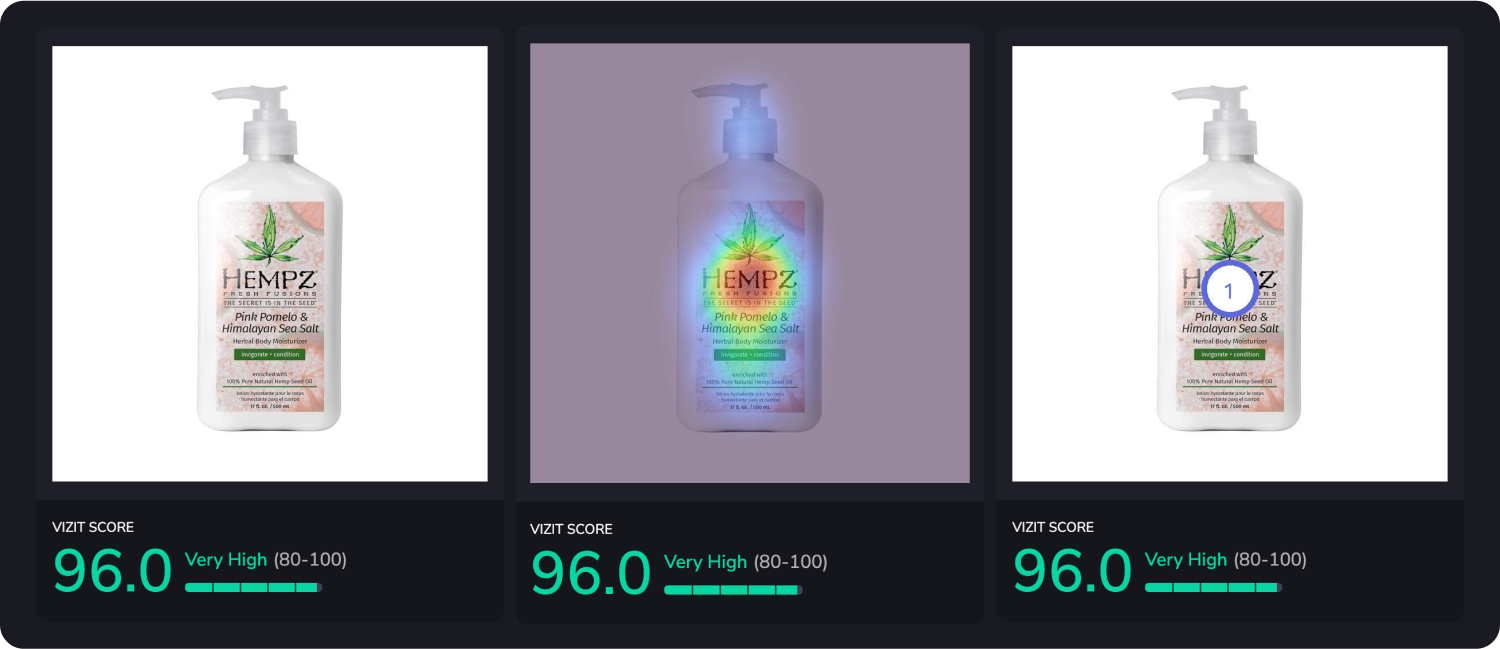Click the 96.0 score under the heatmap image
1500x649 pixels.
click(590, 573)
